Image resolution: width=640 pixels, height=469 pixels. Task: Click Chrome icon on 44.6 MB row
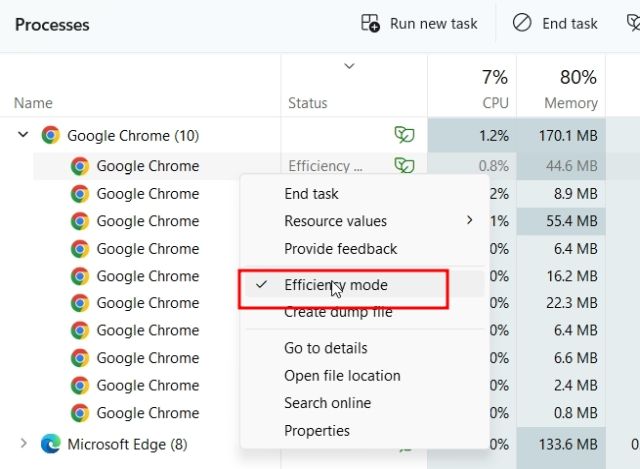tap(80, 166)
